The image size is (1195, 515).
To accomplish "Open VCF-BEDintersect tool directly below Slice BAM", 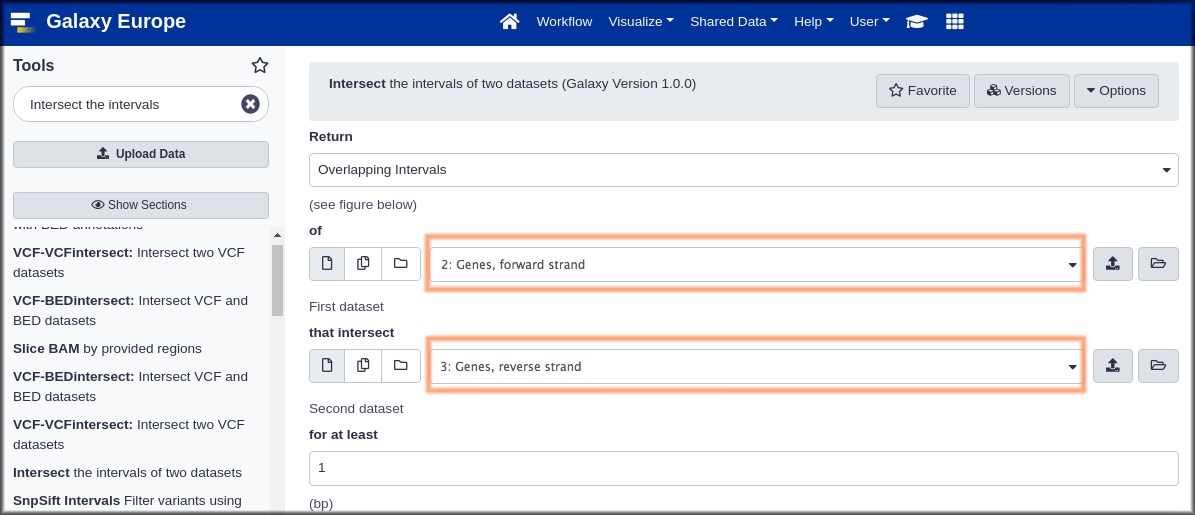I will tap(130, 386).
